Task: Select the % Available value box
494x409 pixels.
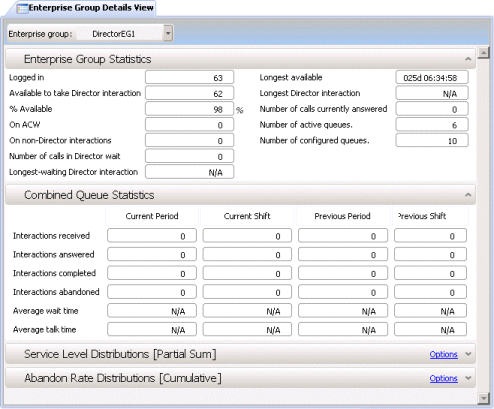Action: pos(189,109)
